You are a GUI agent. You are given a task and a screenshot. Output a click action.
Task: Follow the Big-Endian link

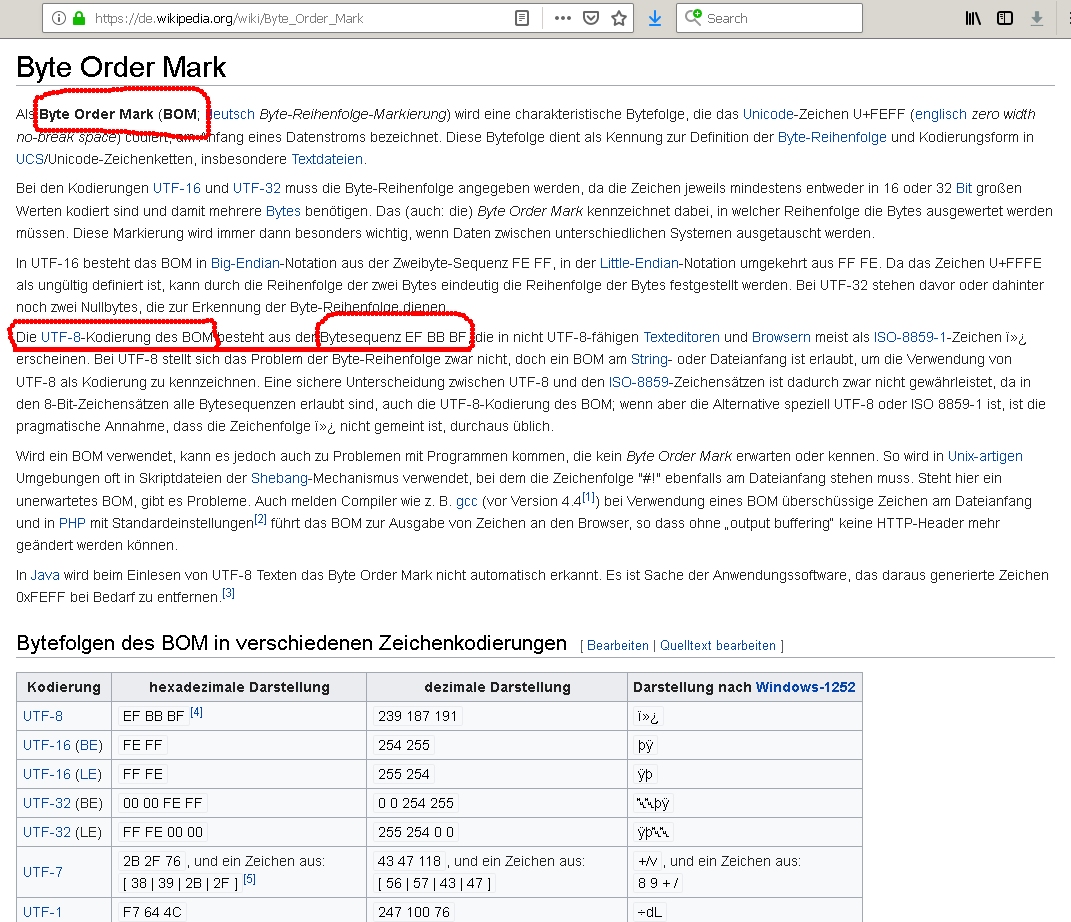(x=245, y=263)
